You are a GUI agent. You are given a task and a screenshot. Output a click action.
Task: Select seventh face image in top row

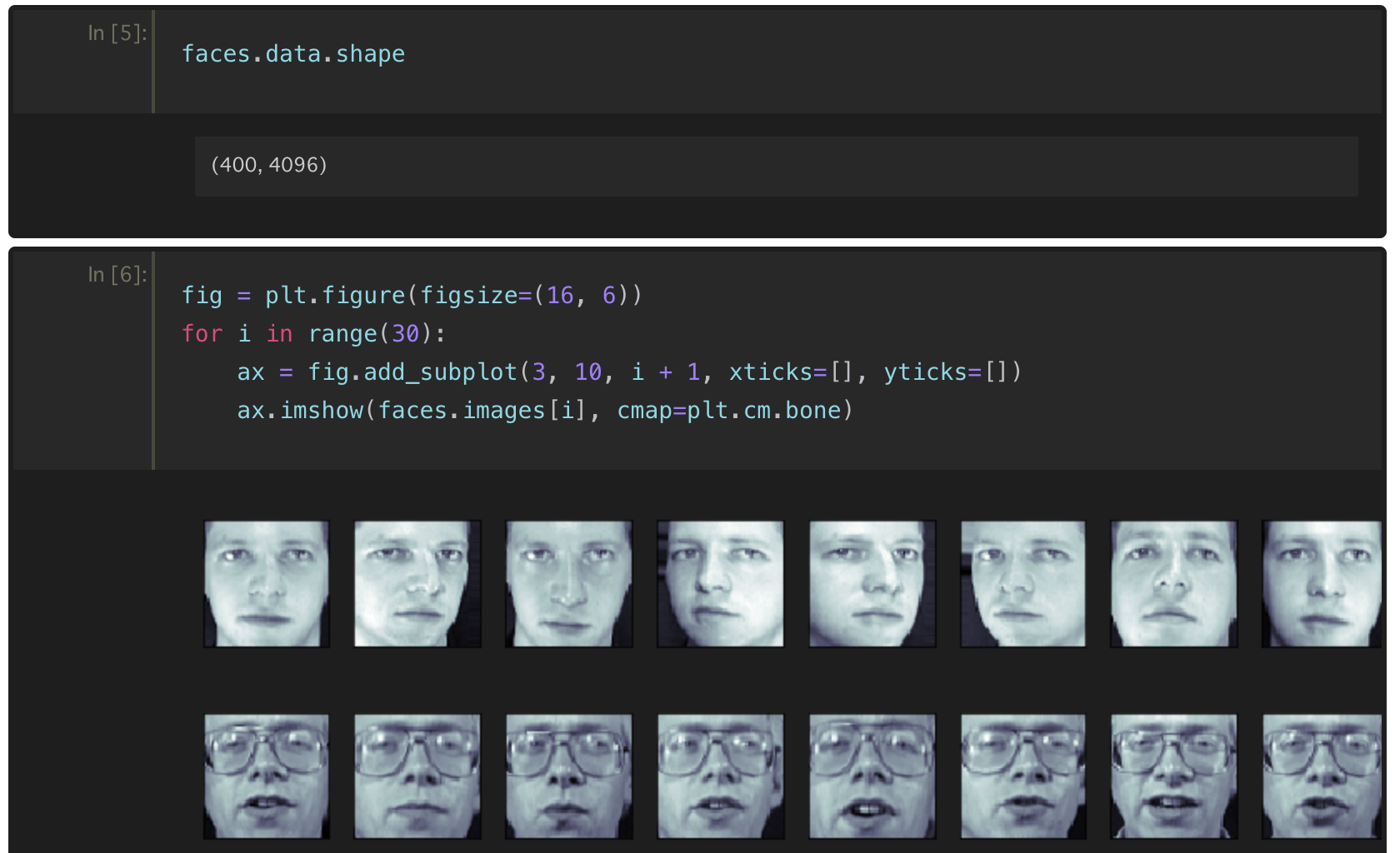click(1174, 584)
